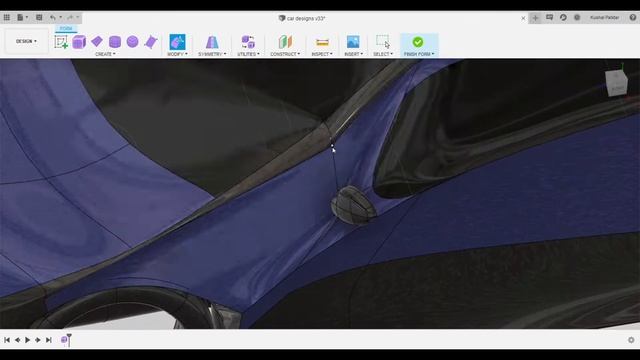Select the side mirror body on car
The width and height of the screenshot is (640, 360).
point(353,205)
